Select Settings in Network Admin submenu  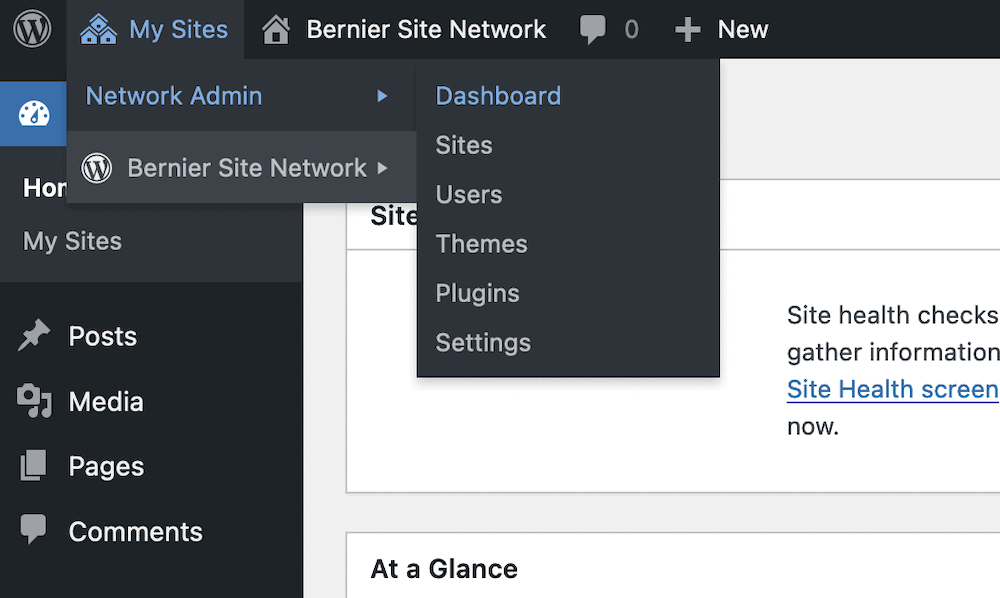(483, 343)
